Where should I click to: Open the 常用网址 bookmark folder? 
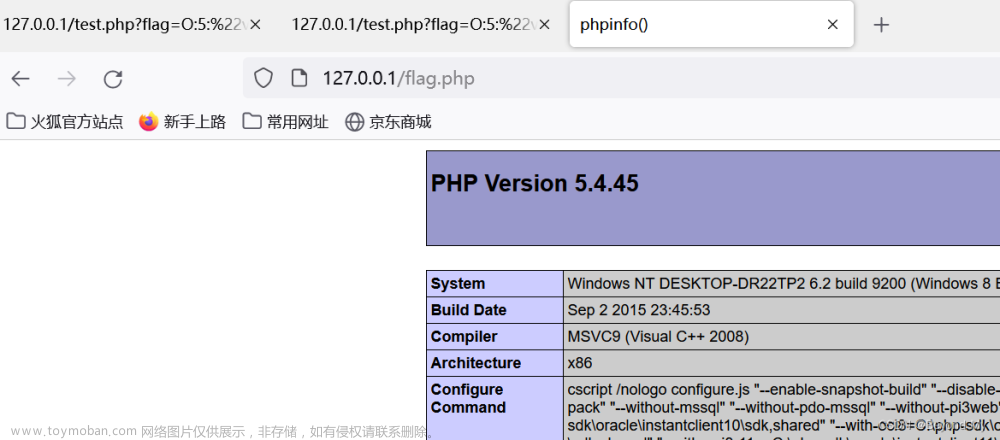point(286,121)
